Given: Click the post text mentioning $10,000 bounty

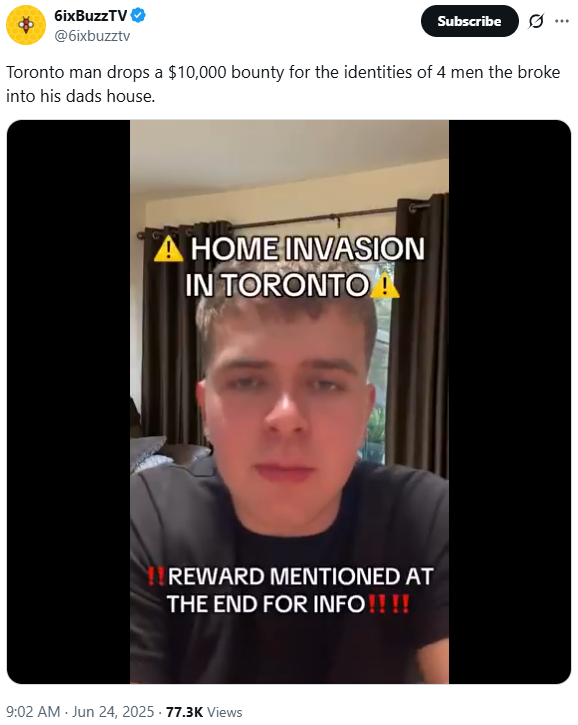Looking at the screenshot, I should (x=283, y=84).
